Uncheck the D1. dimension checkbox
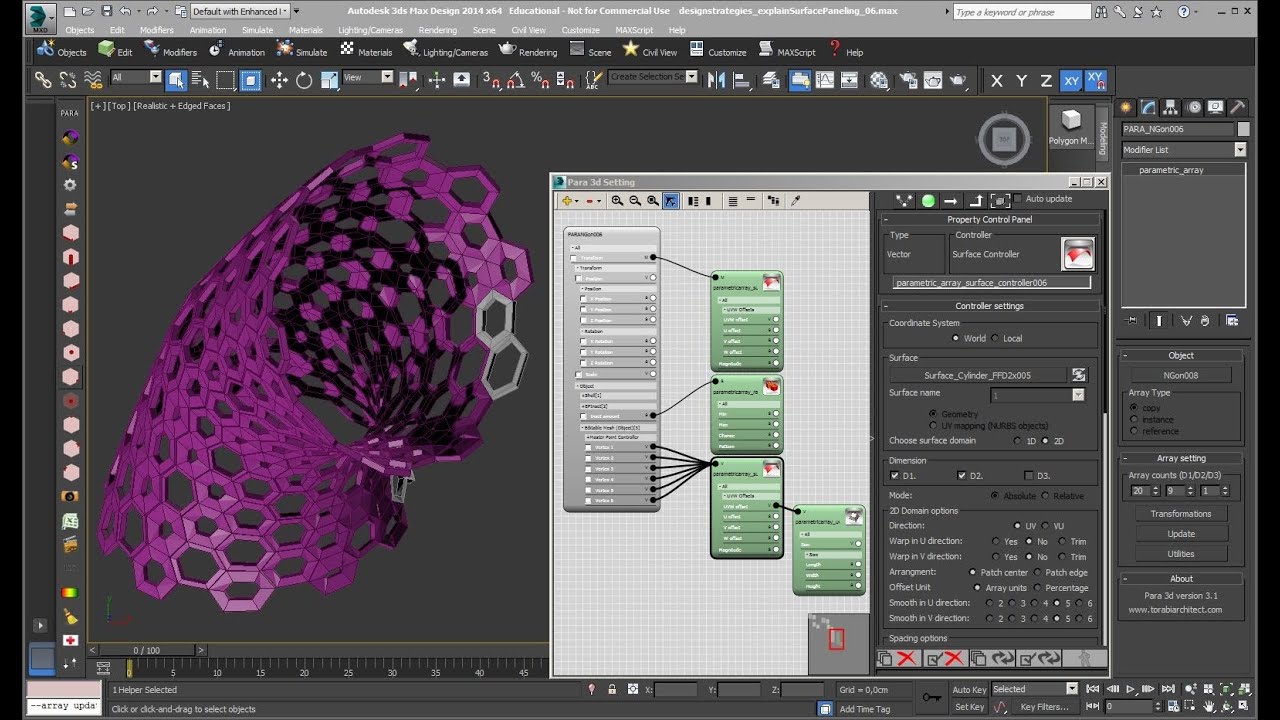This screenshot has height=720, width=1280. pyautogui.click(x=894, y=476)
